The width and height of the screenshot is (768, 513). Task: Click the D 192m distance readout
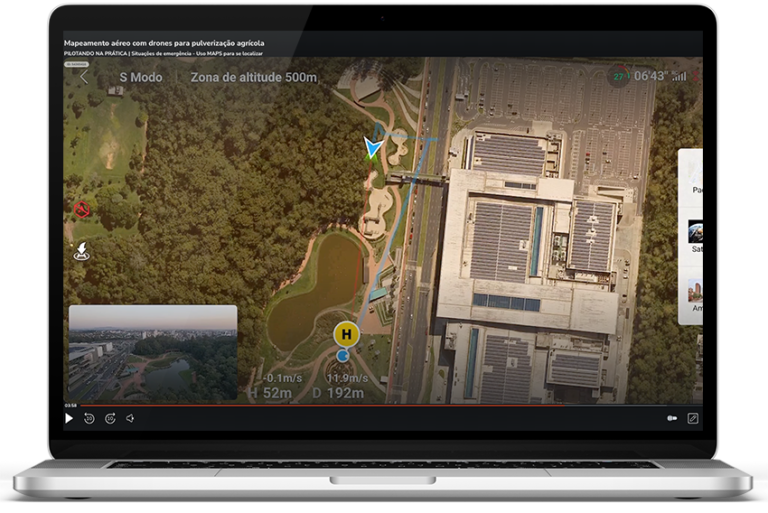(338, 393)
